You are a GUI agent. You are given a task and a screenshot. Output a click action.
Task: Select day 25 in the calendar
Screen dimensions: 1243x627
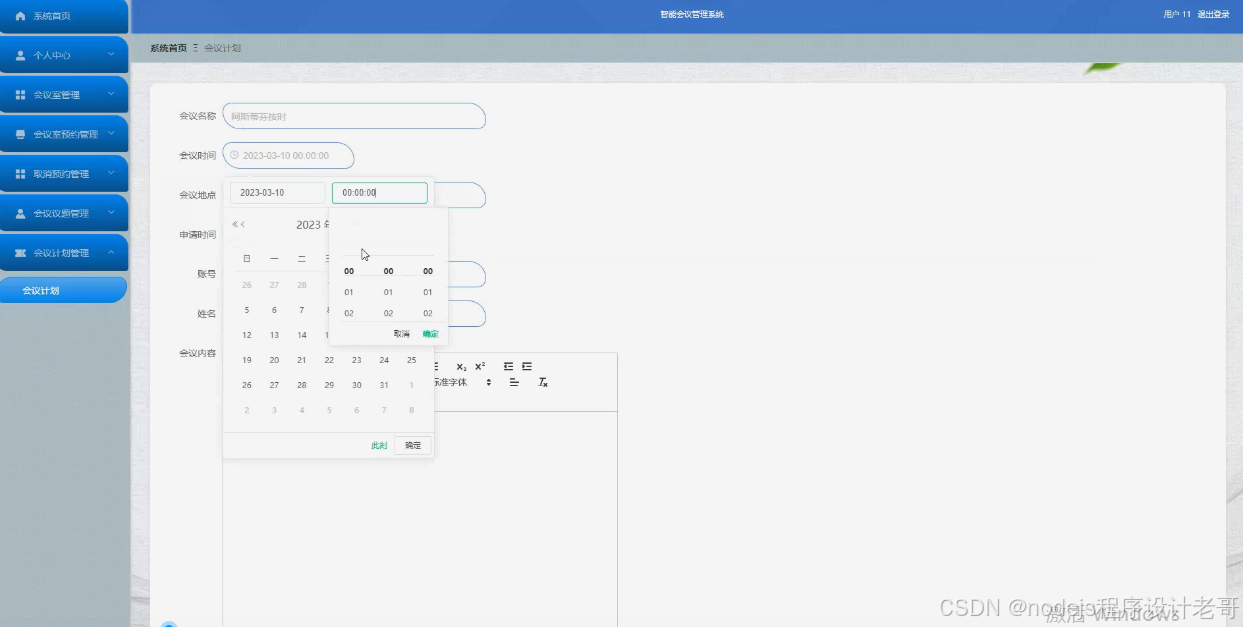tap(412, 360)
